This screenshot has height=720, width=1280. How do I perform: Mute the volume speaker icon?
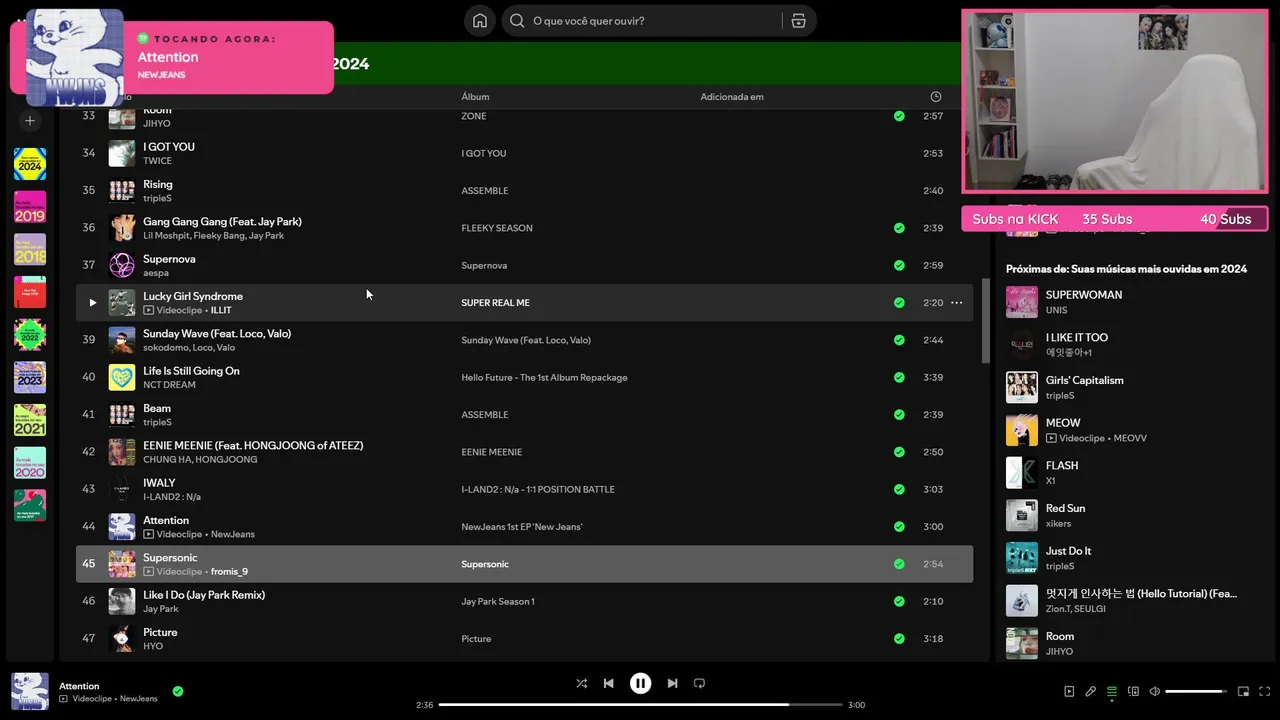click(1154, 691)
